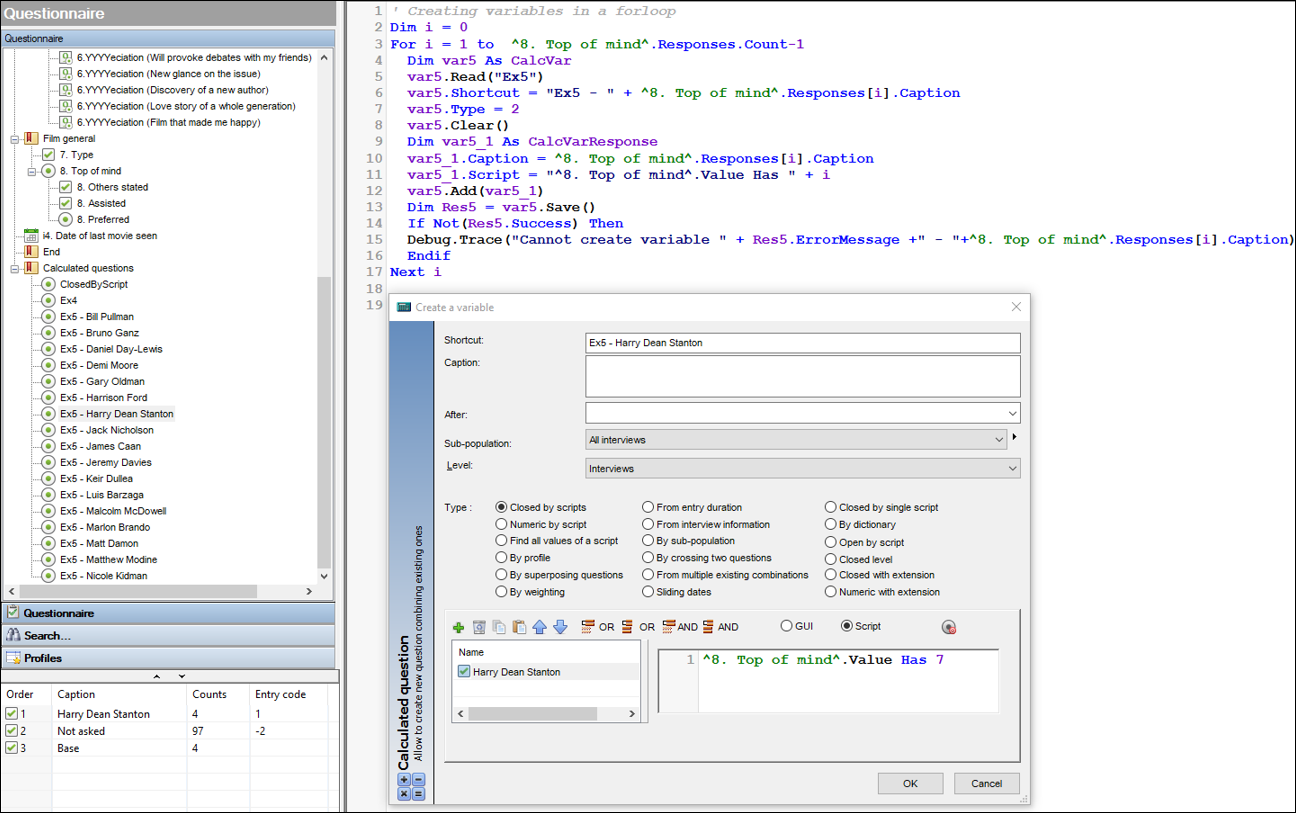
Task: Click arrow right of Sub-population field
Action: tap(1016, 438)
